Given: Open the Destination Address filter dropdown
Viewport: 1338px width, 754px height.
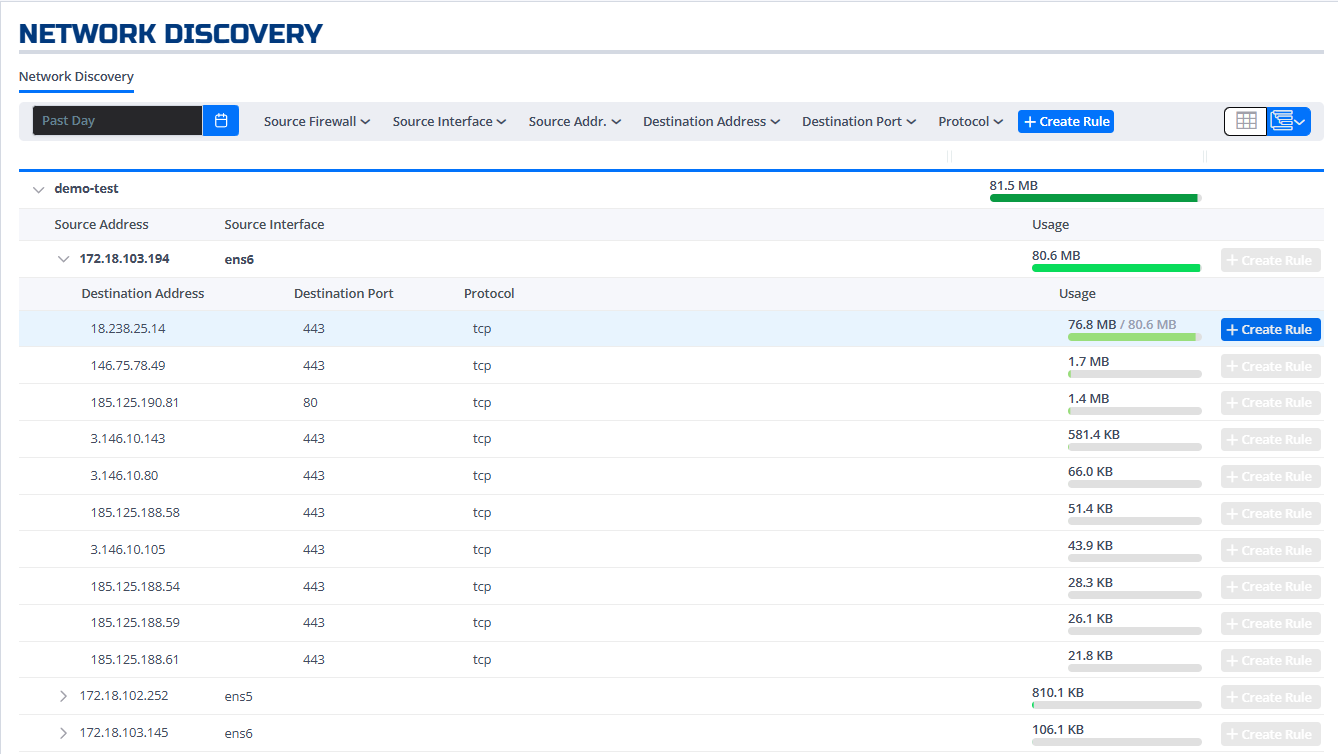Looking at the screenshot, I should coord(710,120).
